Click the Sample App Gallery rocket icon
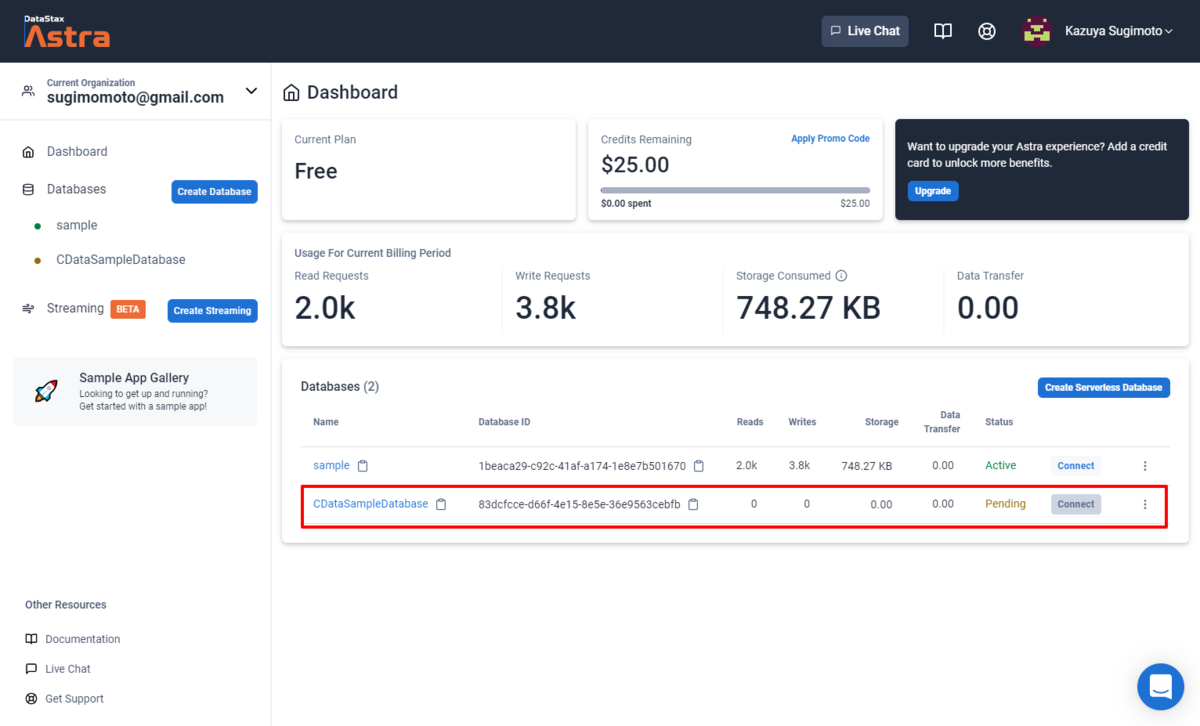The width and height of the screenshot is (1200, 726). pos(45,391)
